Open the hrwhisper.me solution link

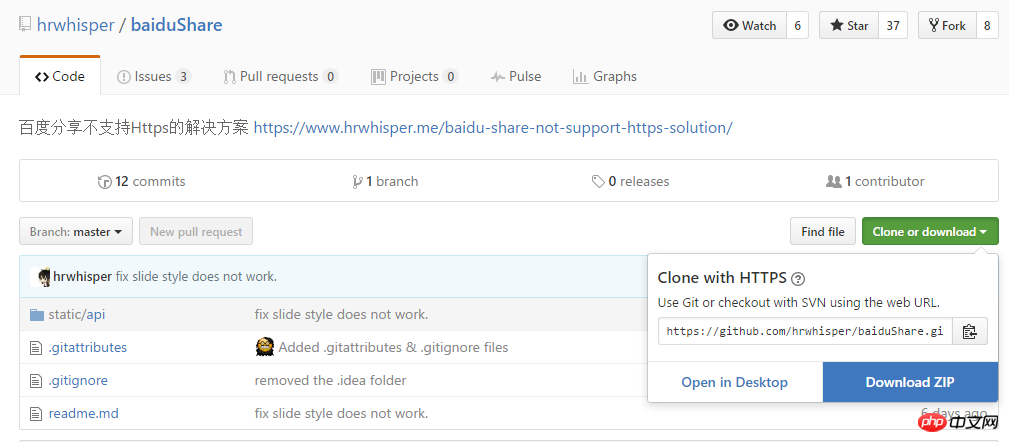click(x=493, y=128)
